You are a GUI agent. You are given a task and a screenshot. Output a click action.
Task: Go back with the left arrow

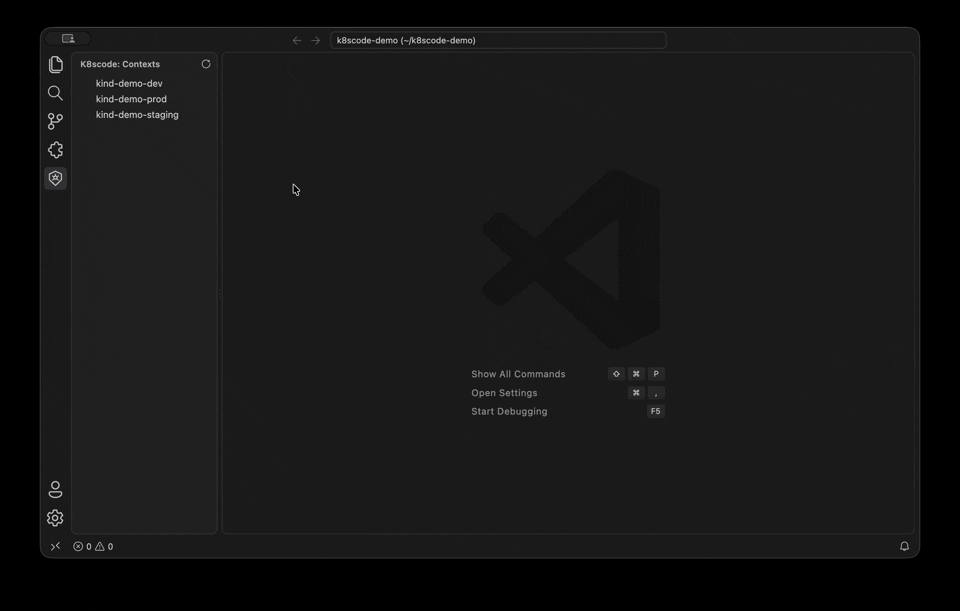[297, 40]
